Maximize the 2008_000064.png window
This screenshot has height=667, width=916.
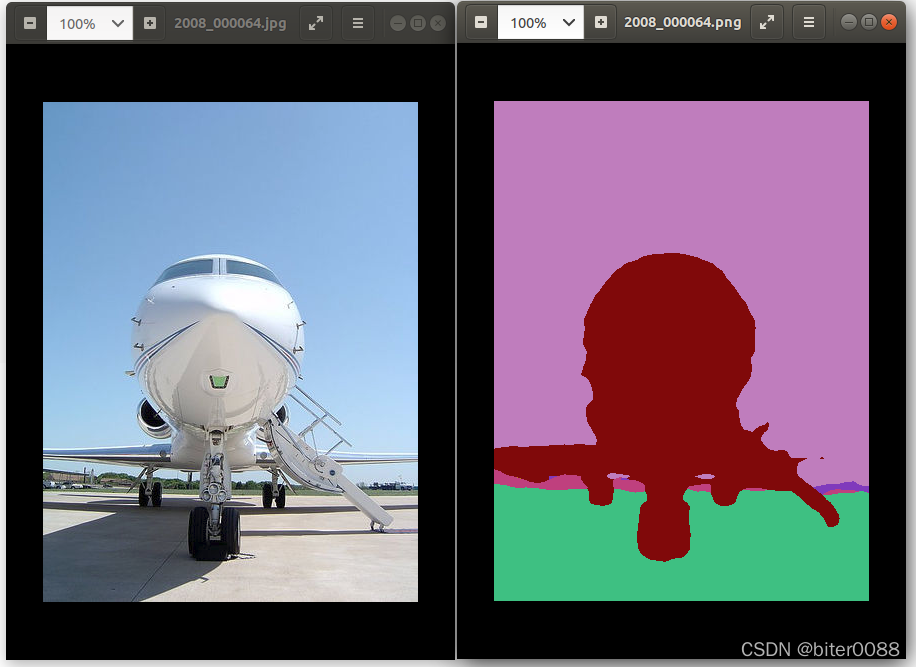(x=869, y=22)
